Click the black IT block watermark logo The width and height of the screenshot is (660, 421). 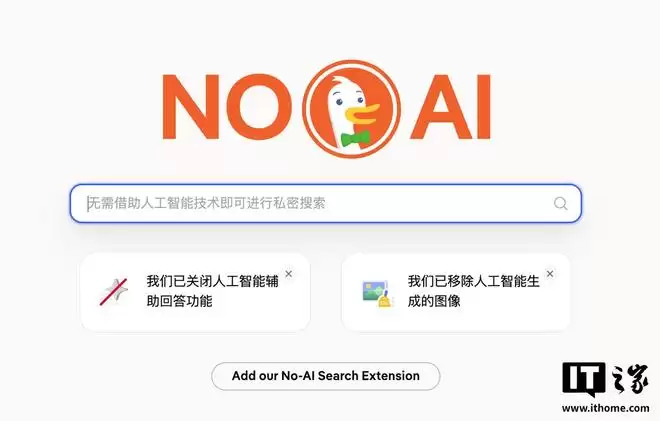click(x=584, y=378)
